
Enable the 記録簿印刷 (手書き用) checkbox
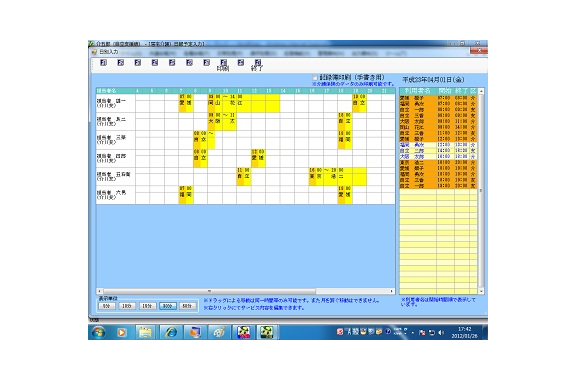[315, 78]
